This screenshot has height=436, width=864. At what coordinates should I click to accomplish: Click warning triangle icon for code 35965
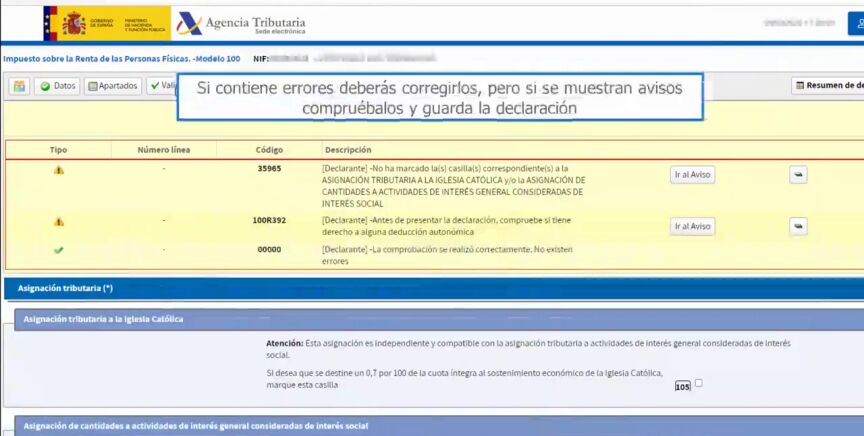pyautogui.click(x=58, y=170)
